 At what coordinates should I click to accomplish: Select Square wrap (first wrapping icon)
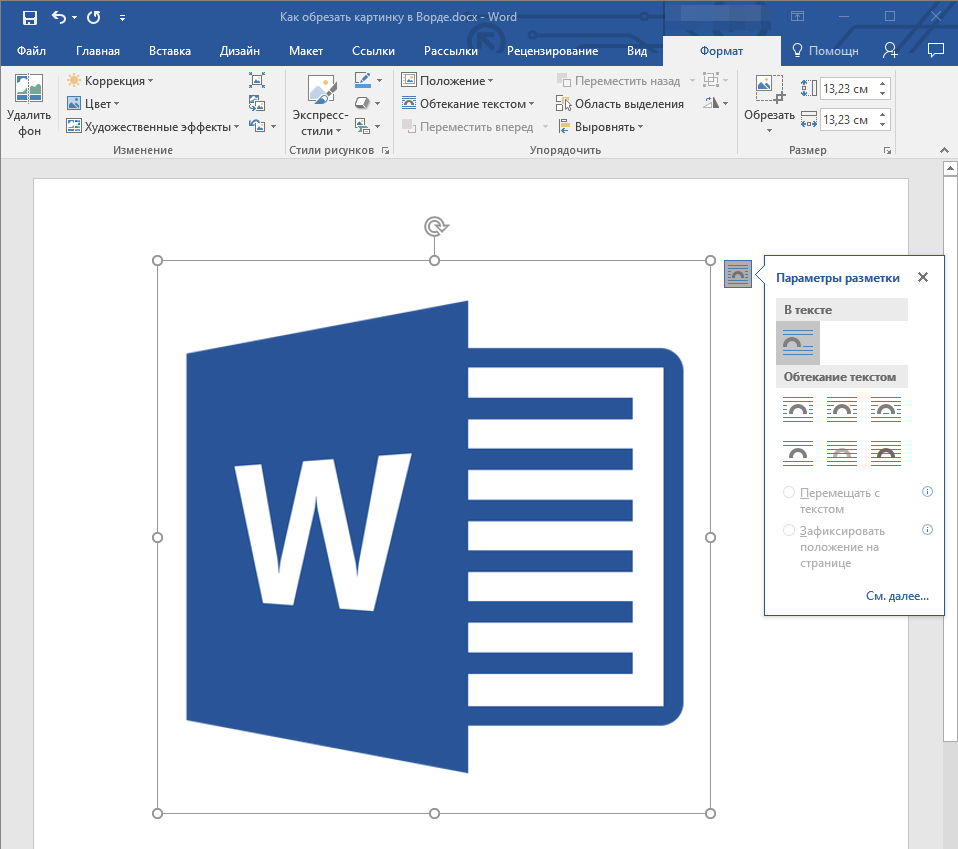tap(798, 410)
